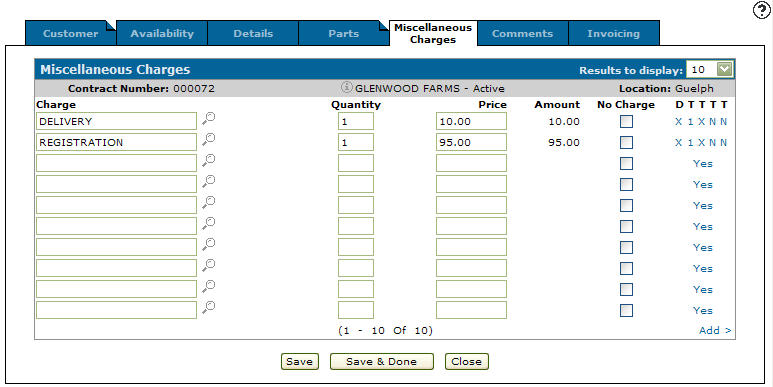Check No Charge box in seventh row

pyautogui.click(x=626, y=247)
